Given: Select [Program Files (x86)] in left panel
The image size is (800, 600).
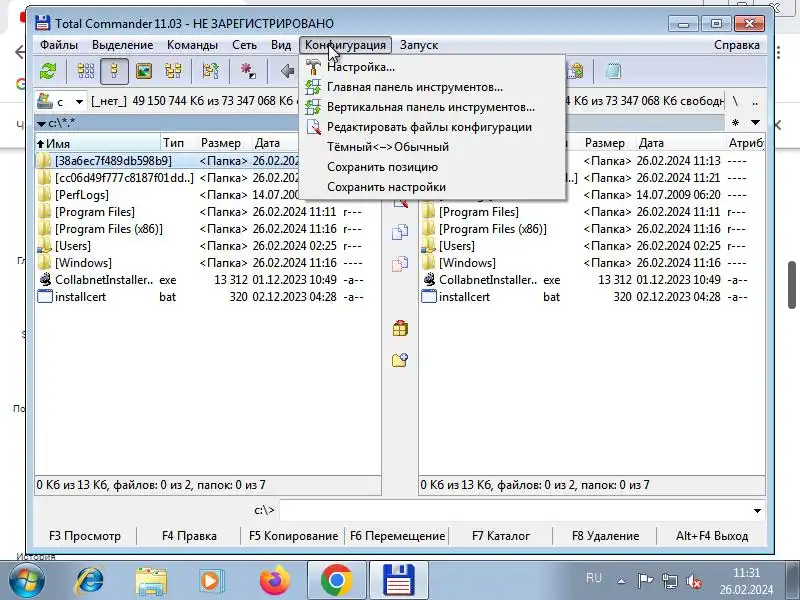Looking at the screenshot, I should pyautogui.click(x=208, y=229).
